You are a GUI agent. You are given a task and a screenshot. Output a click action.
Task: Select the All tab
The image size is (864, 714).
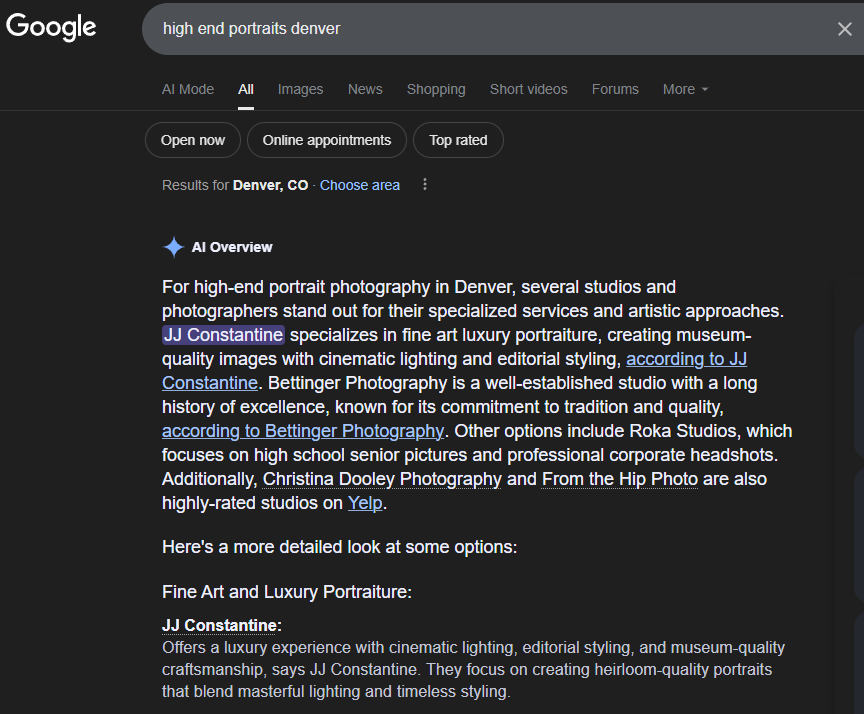click(246, 89)
